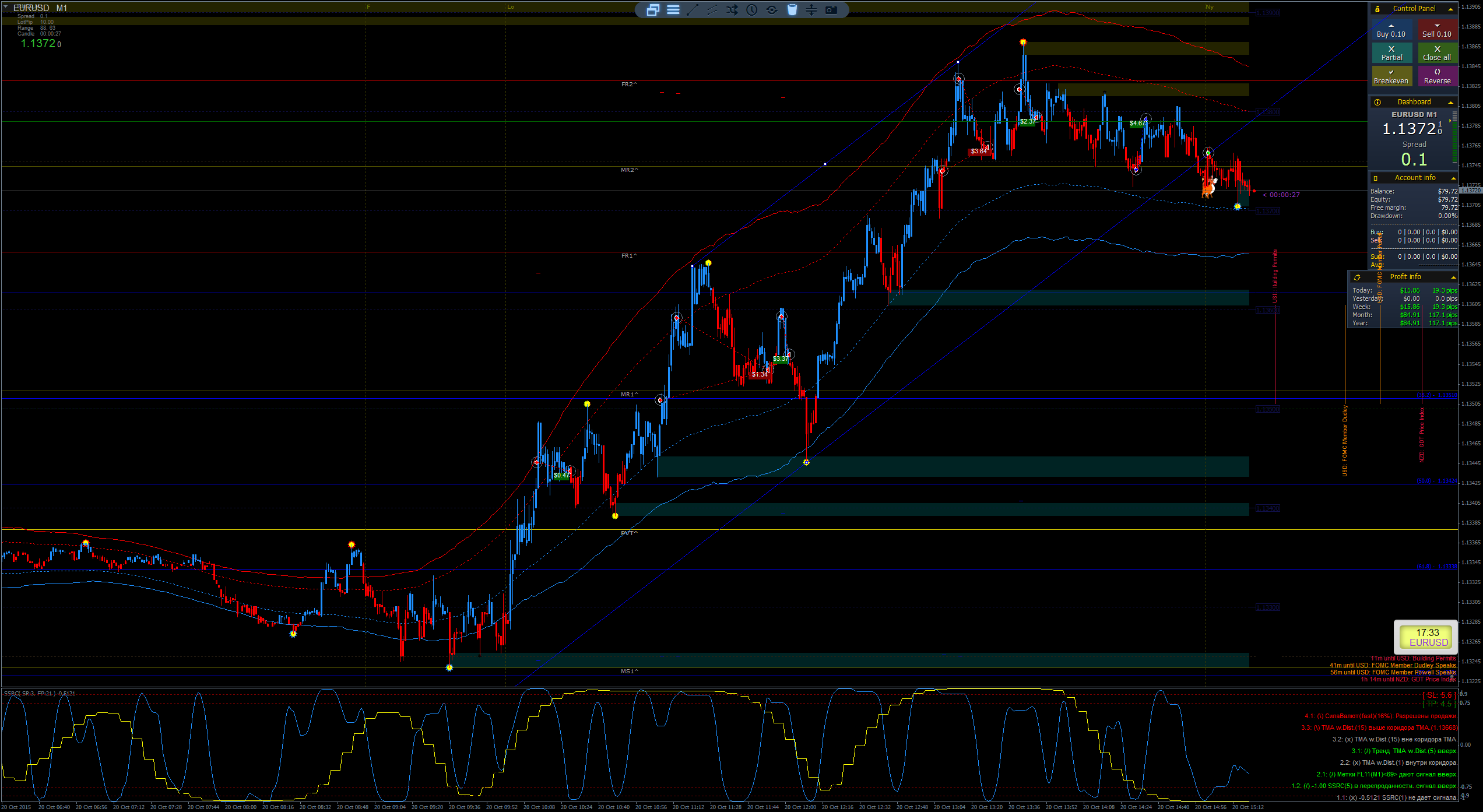The width and height of the screenshot is (1483, 812).
Task: Click the Sell 0.10 button
Action: pyautogui.click(x=1437, y=30)
